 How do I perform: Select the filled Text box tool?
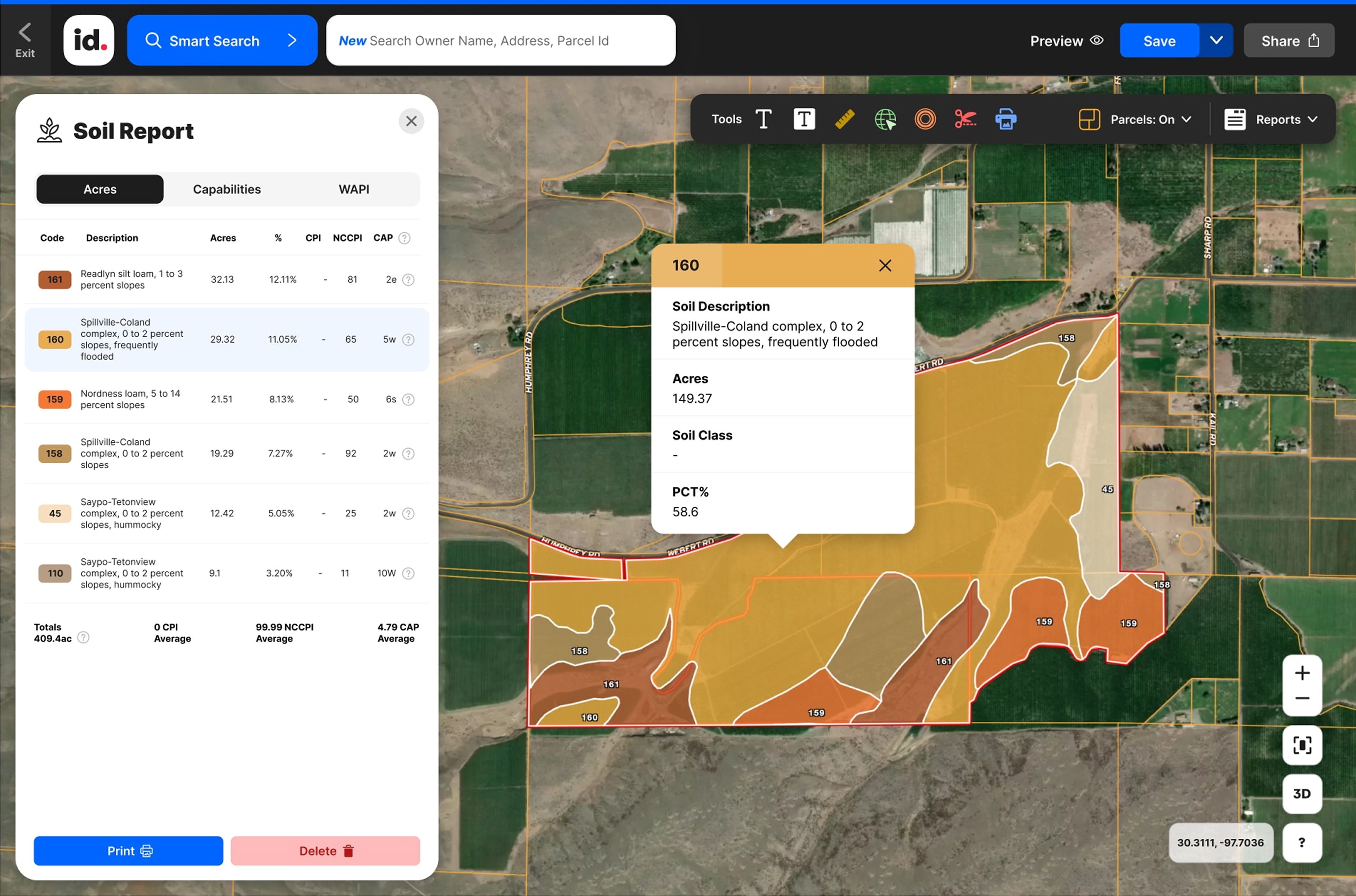804,119
